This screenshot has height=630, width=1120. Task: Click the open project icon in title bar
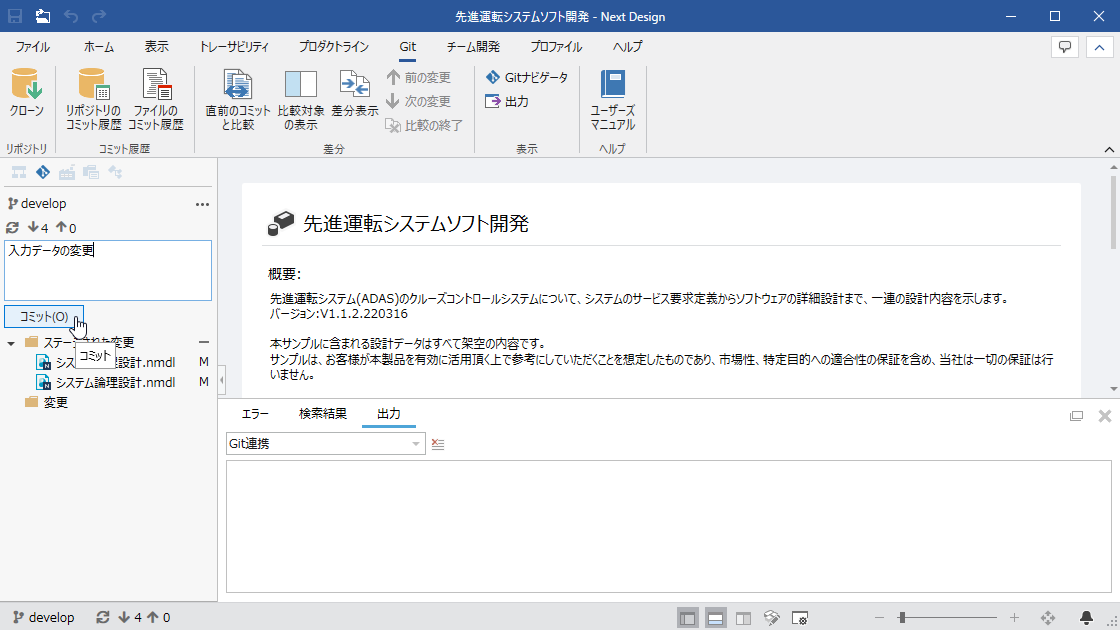(43, 16)
